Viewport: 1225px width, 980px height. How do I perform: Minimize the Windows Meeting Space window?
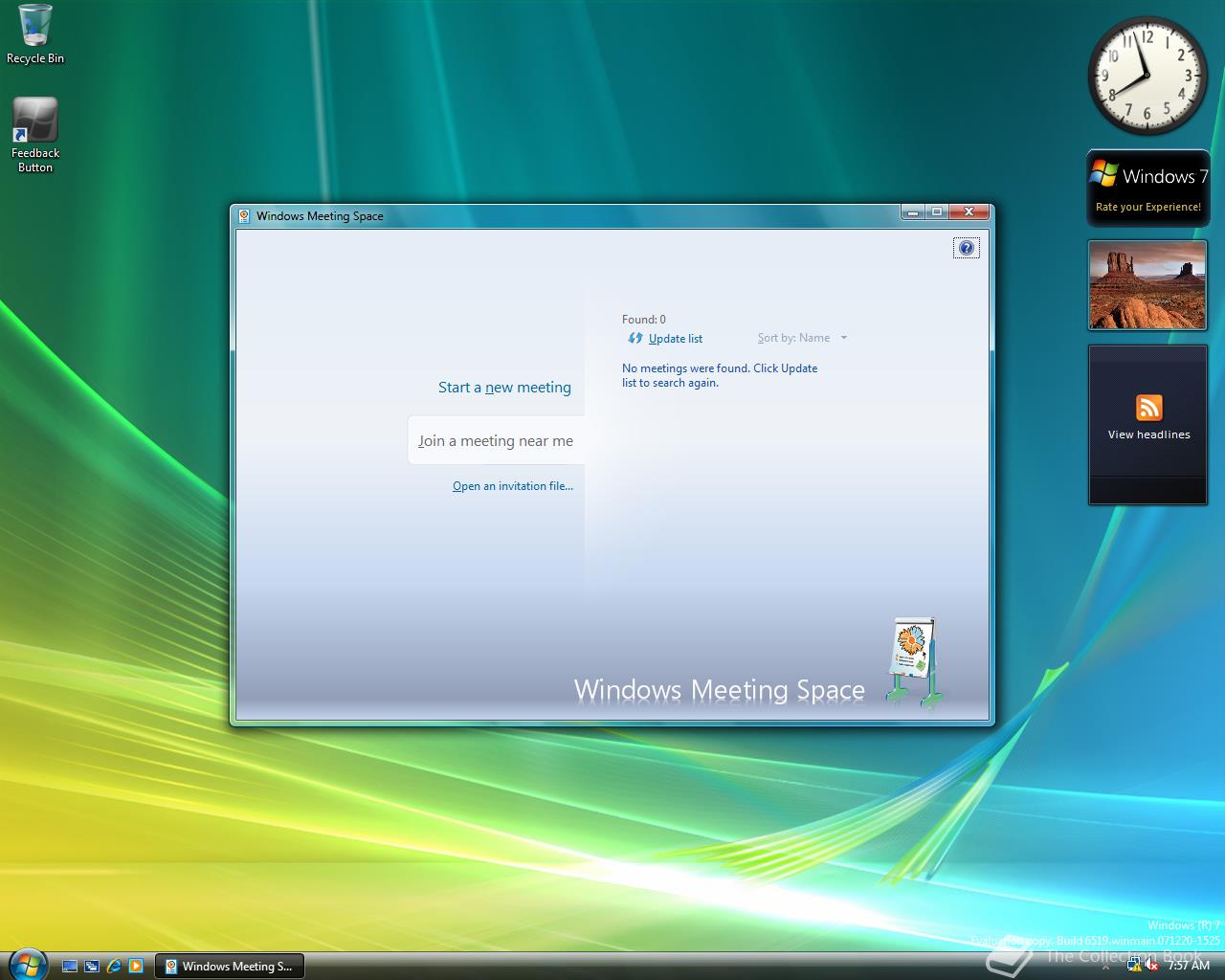click(x=913, y=212)
